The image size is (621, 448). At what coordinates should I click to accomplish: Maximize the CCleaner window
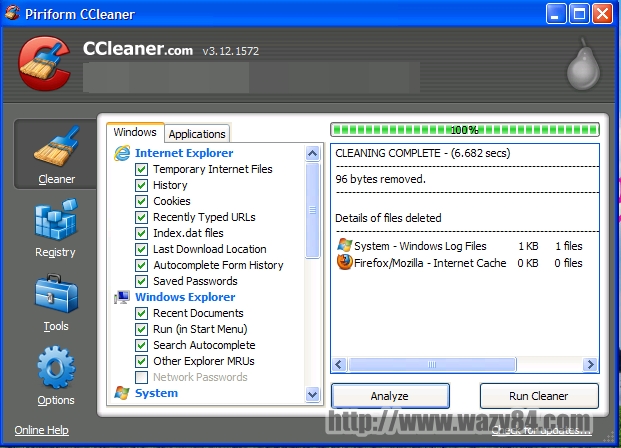579,14
